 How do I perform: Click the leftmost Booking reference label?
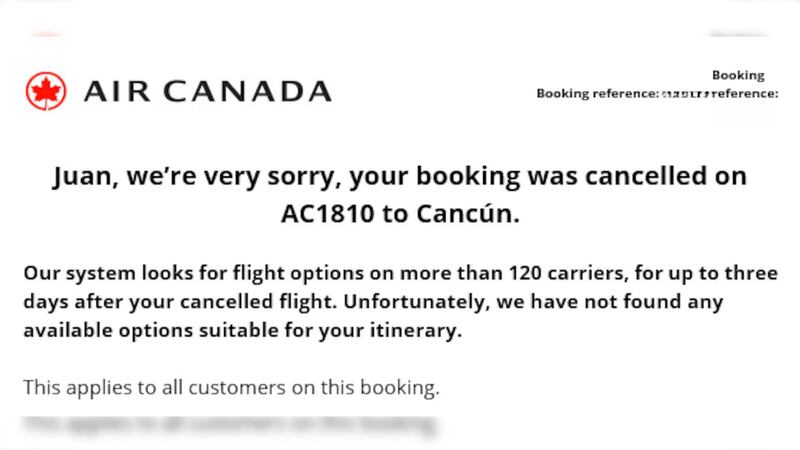(596, 94)
